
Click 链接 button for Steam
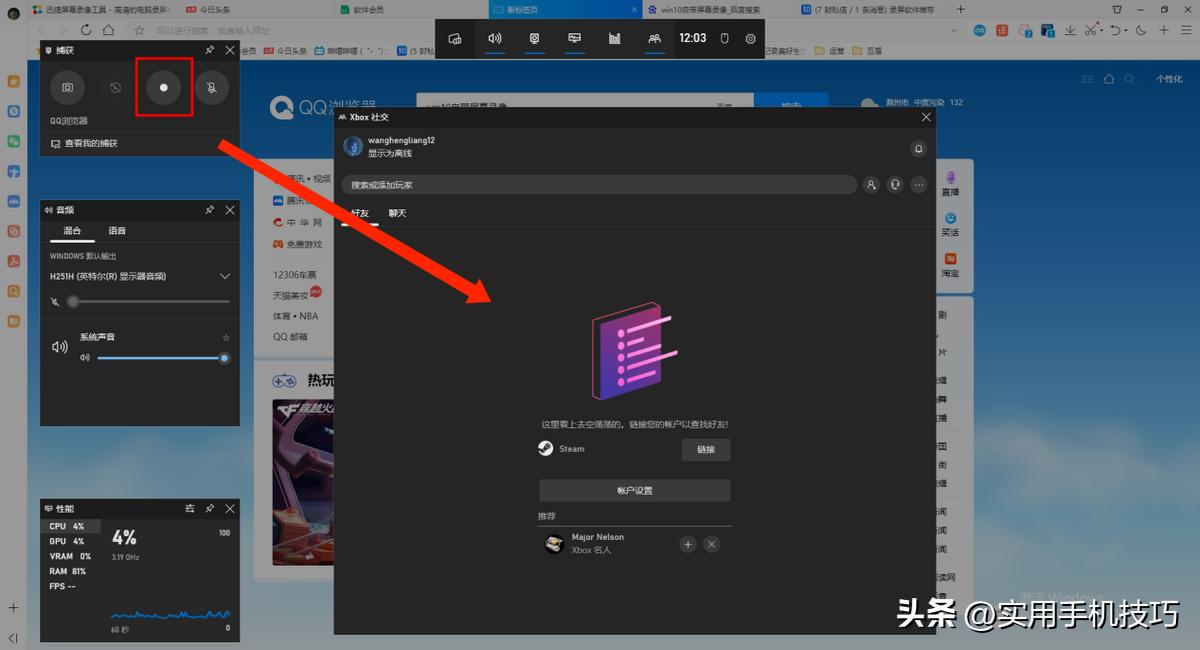click(706, 450)
